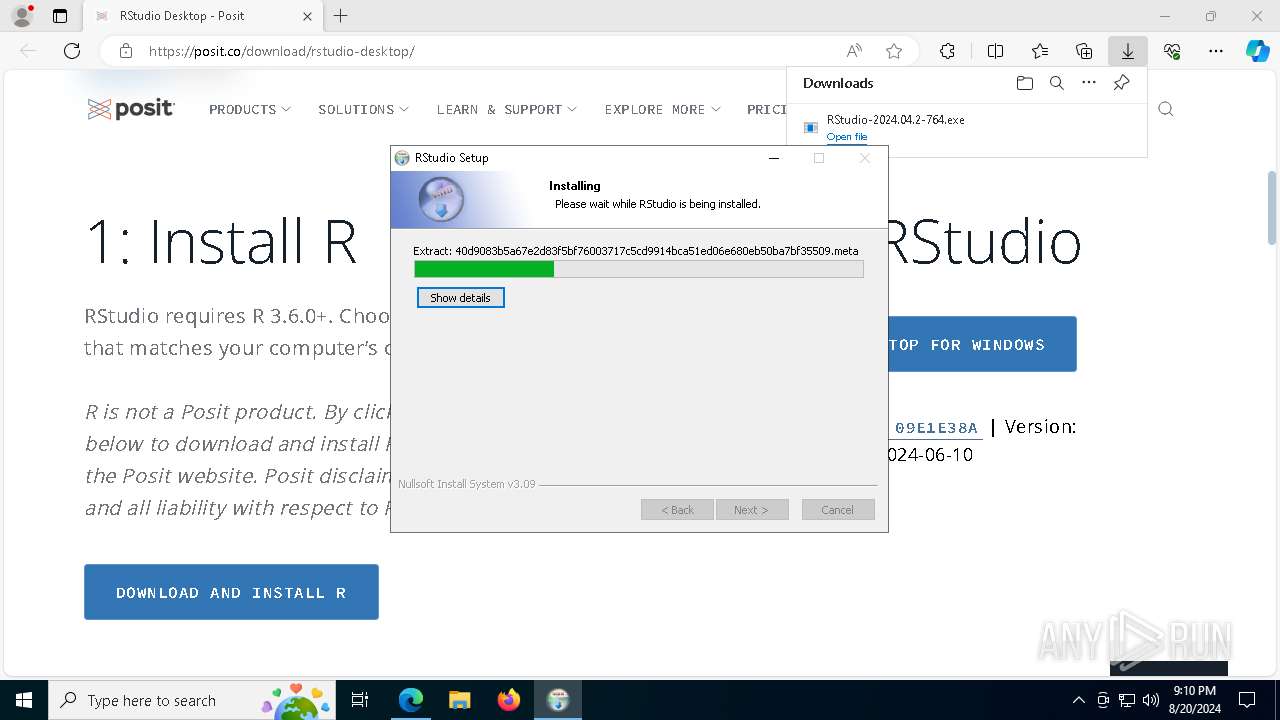Open Browser essentials icon
1280x720 pixels.
1172,51
